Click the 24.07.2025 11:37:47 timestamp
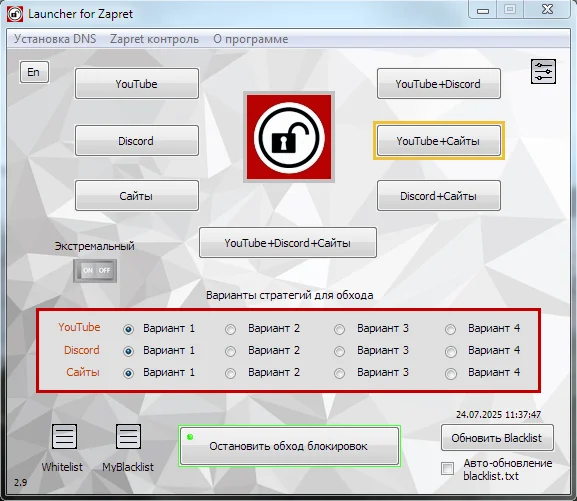577x501 pixels. coord(498,414)
